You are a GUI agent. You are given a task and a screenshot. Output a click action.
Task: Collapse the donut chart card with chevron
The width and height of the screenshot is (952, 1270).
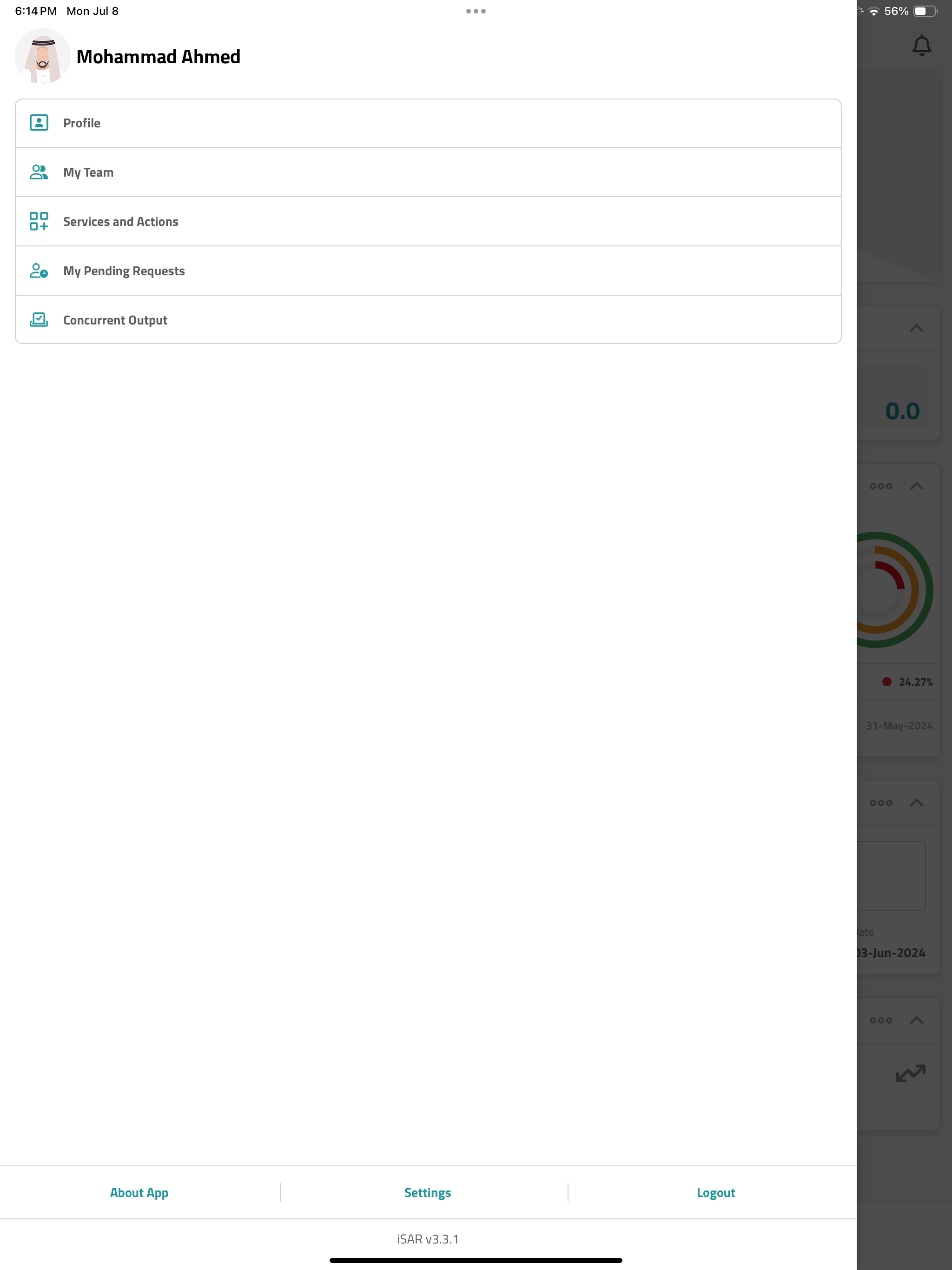[x=916, y=486]
